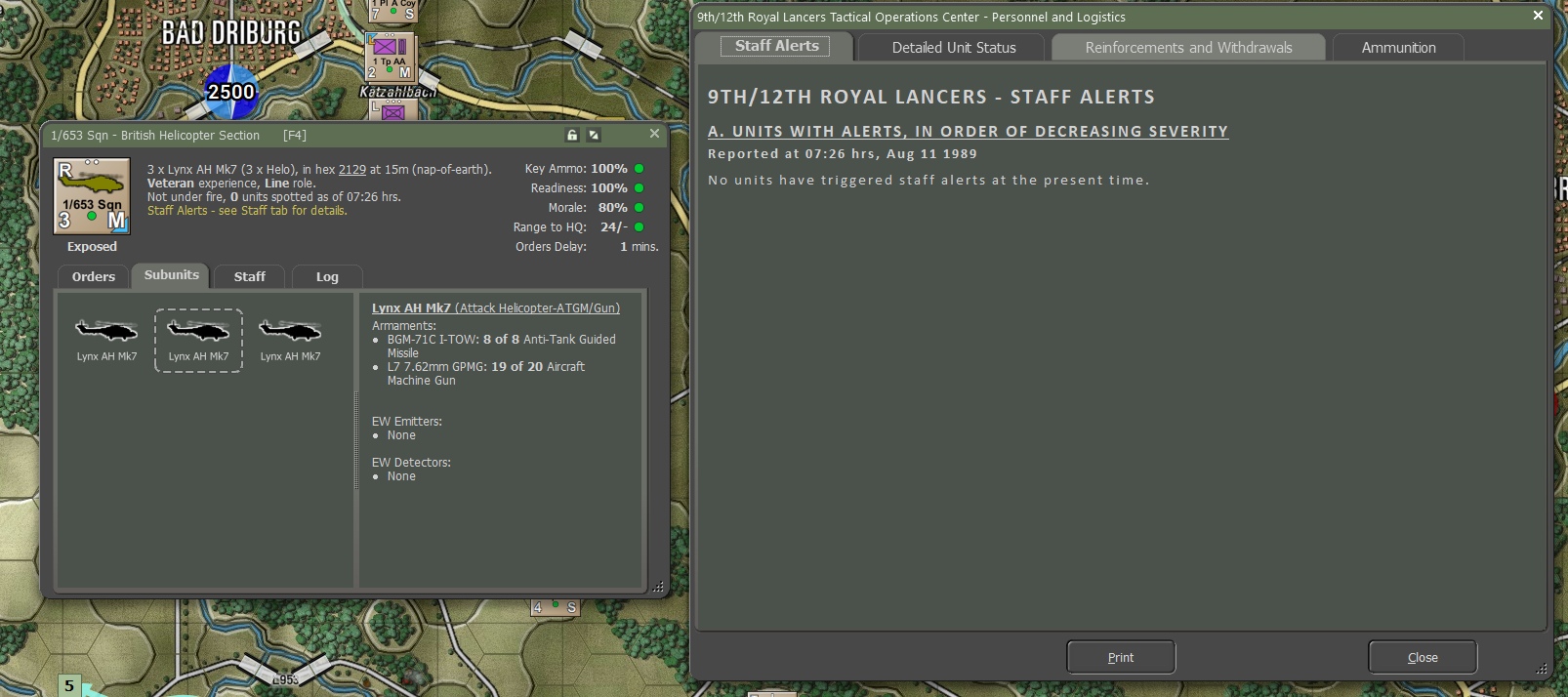Close the Tactical Operations Center window

pyautogui.click(x=1538, y=16)
